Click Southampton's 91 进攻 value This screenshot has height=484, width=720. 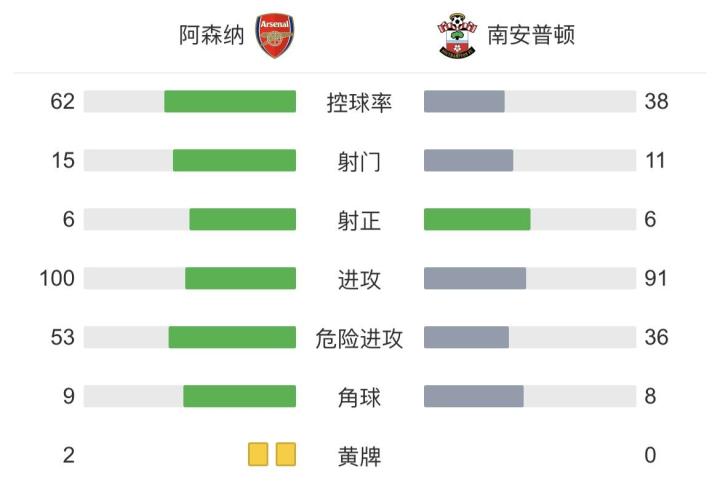[656, 279]
